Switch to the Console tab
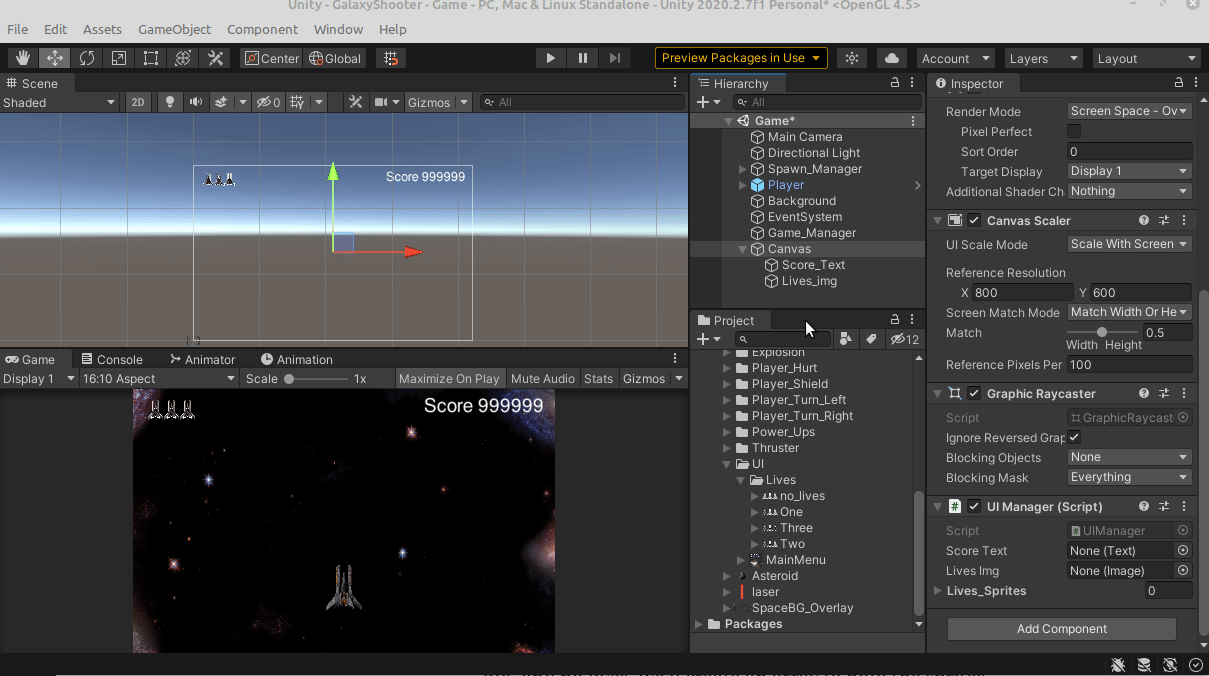The image size is (1209, 676). 112,359
